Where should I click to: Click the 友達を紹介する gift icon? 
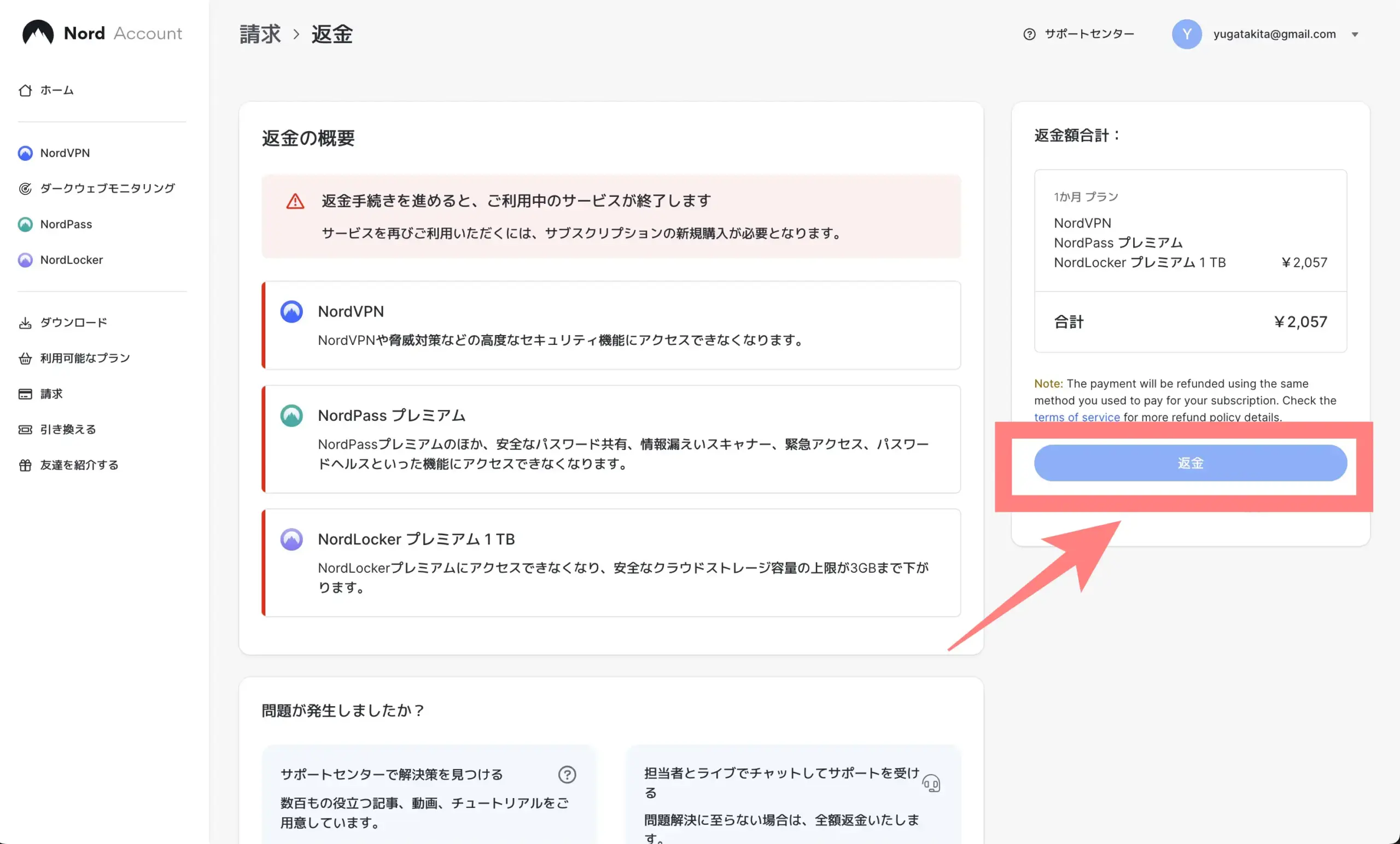25,465
